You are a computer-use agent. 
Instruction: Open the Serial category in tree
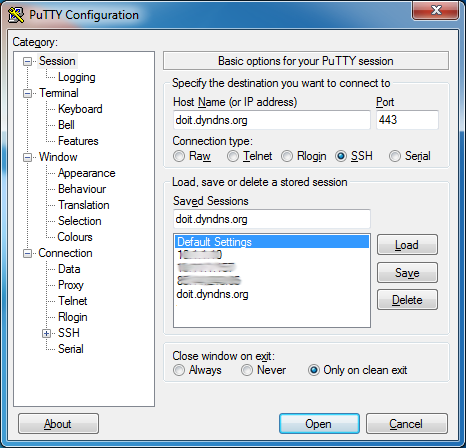point(71,349)
